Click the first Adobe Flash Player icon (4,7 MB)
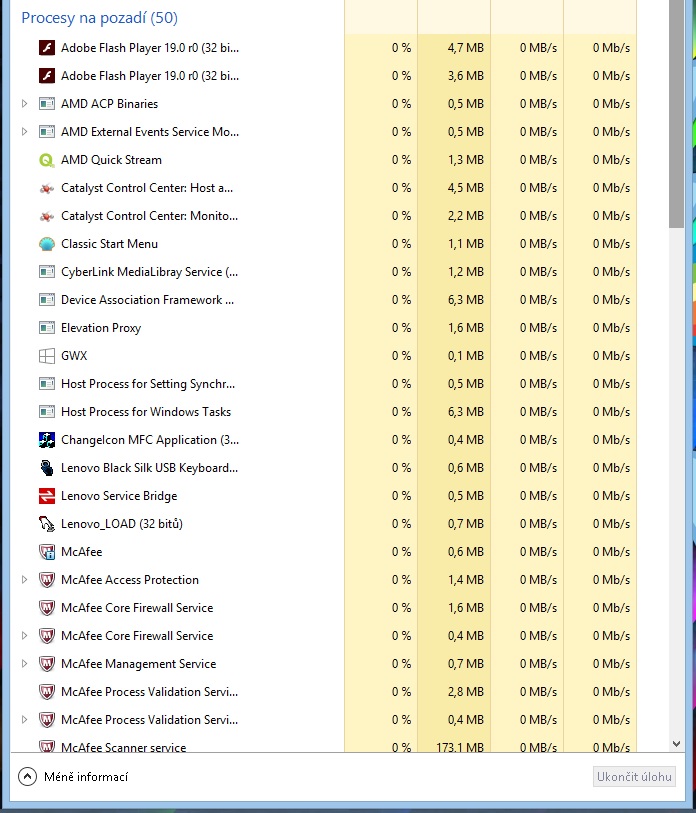This screenshot has height=813, width=696. [x=47, y=48]
